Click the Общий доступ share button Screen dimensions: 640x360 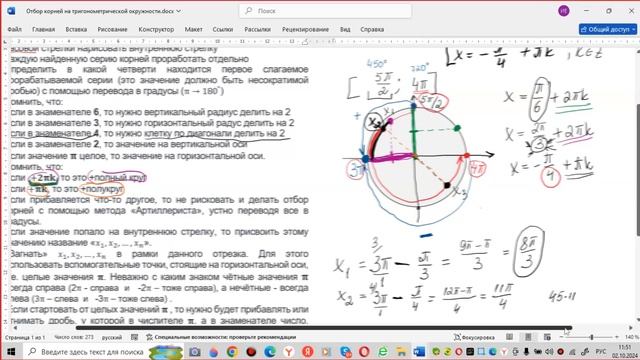tap(608, 29)
